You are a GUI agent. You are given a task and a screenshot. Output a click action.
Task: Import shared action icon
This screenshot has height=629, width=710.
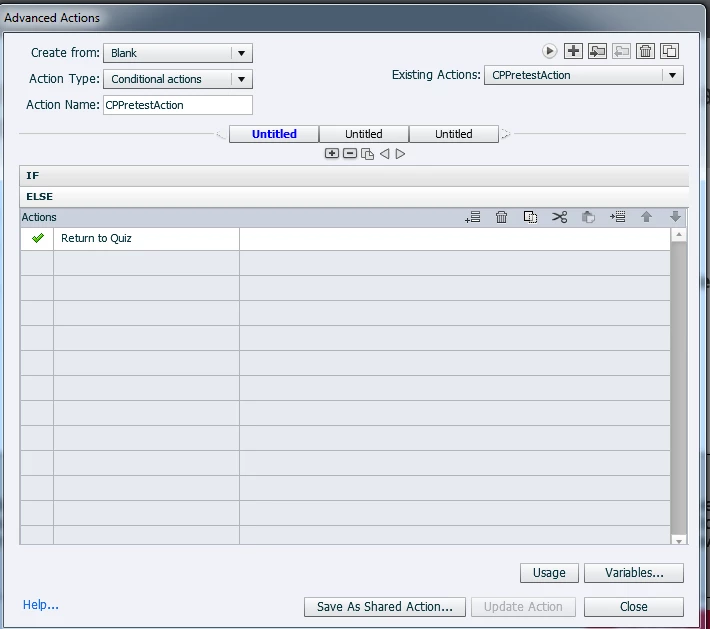point(597,51)
